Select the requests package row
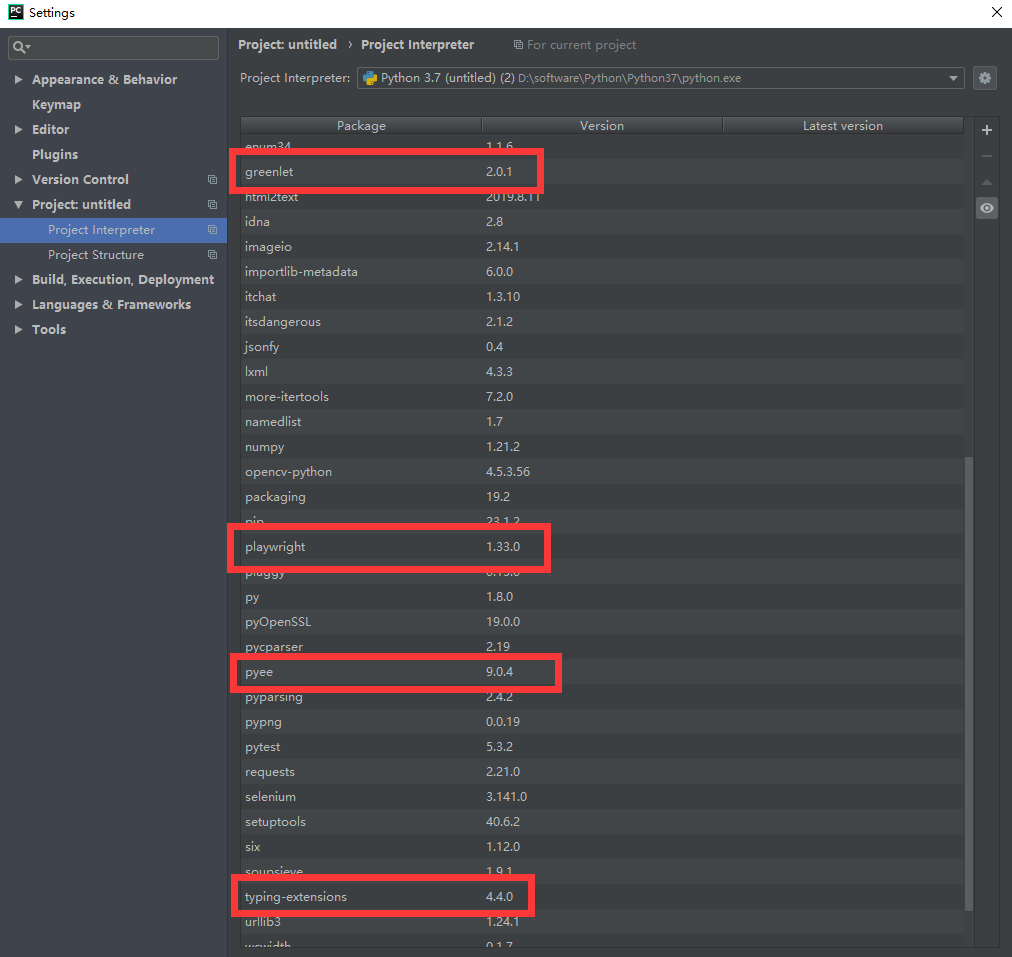Image resolution: width=1012 pixels, height=957 pixels. 602,772
